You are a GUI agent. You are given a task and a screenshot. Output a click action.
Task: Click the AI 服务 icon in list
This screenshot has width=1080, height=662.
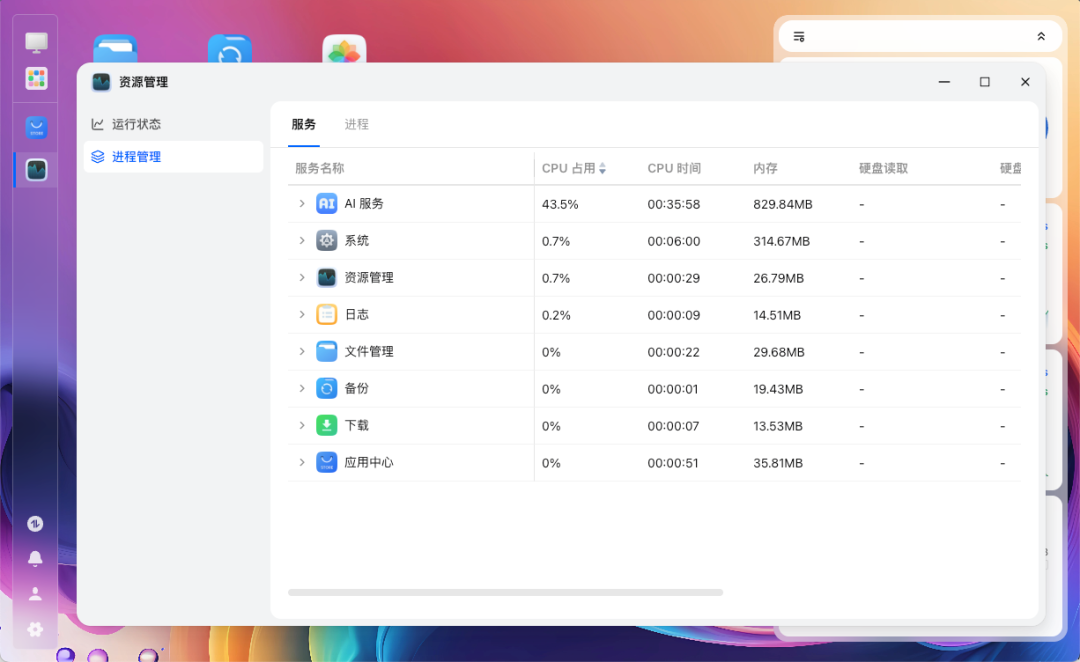tap(327, 204)
